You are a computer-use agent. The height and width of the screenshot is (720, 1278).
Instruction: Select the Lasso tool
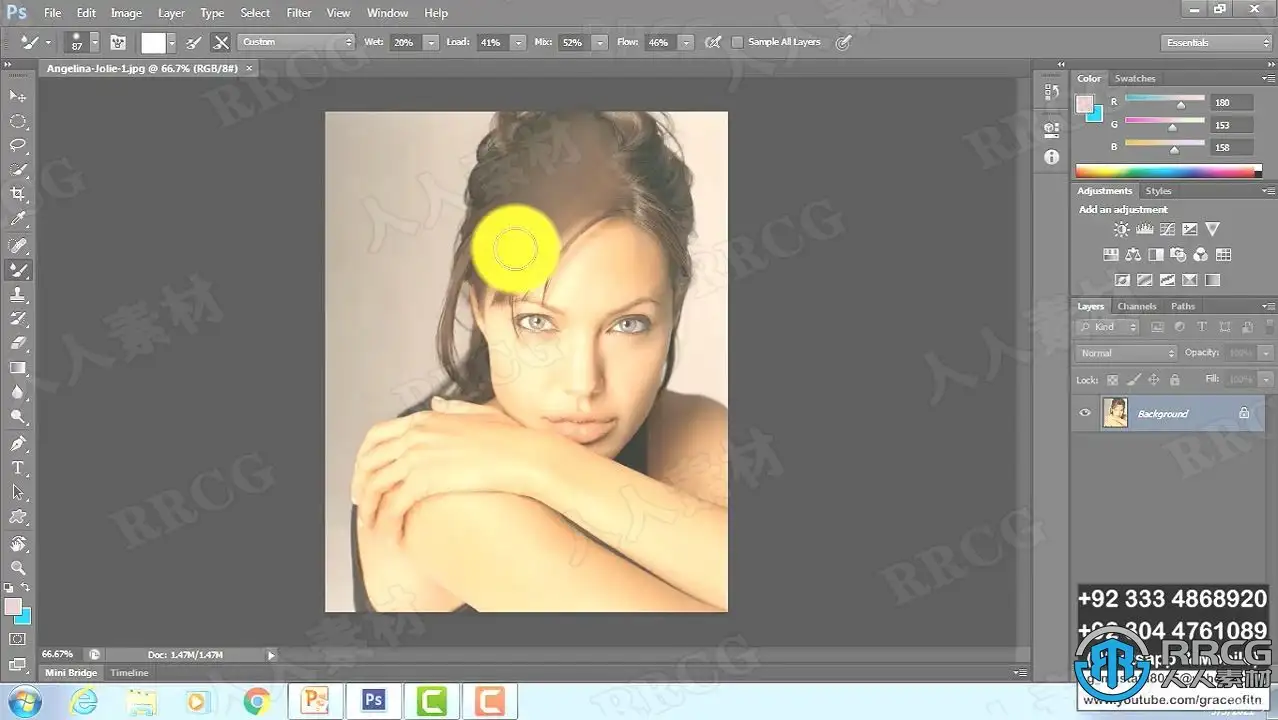click(18, 145)
